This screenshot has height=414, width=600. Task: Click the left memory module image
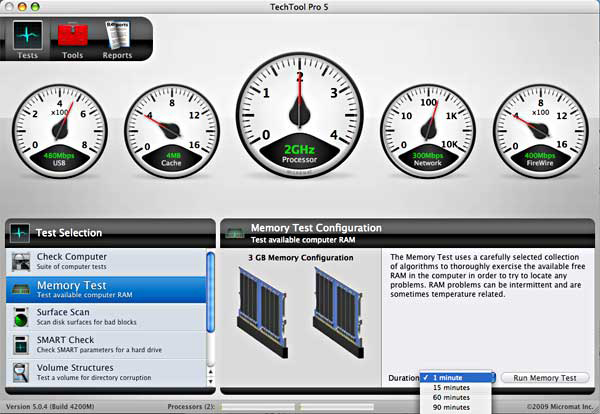(260, 304)
